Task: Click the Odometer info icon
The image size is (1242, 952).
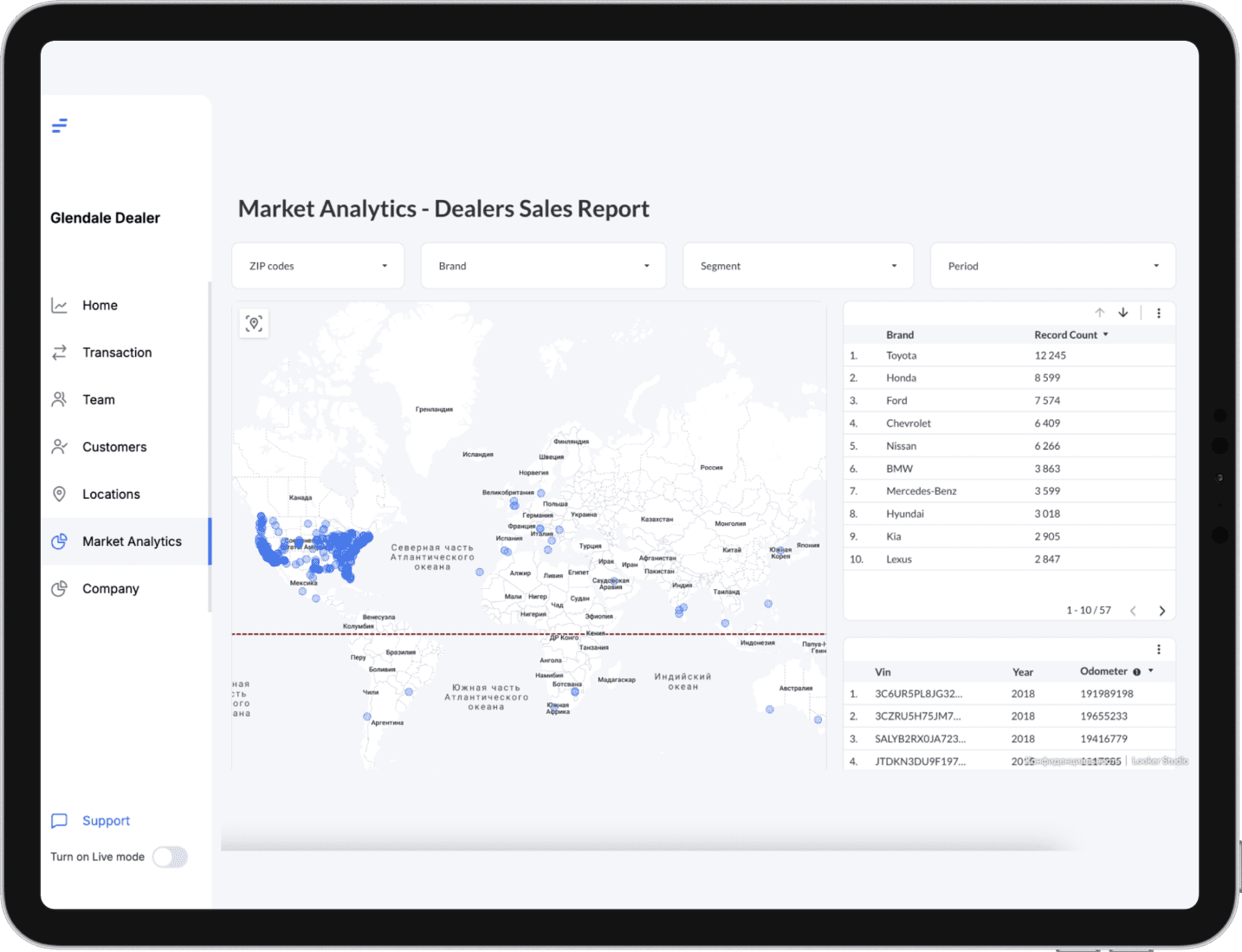Action: [1136, 672]
